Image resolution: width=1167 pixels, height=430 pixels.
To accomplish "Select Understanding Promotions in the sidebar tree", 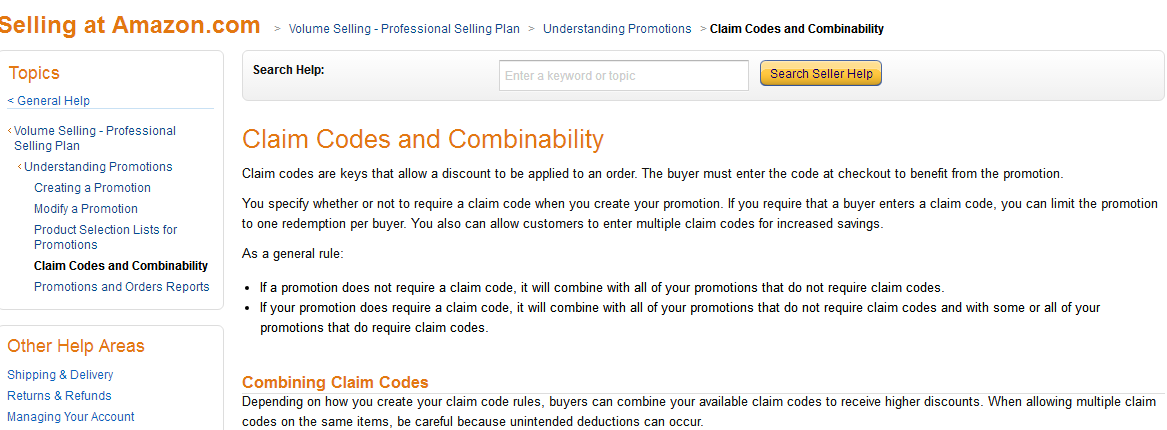I will (x=98, y=167).
